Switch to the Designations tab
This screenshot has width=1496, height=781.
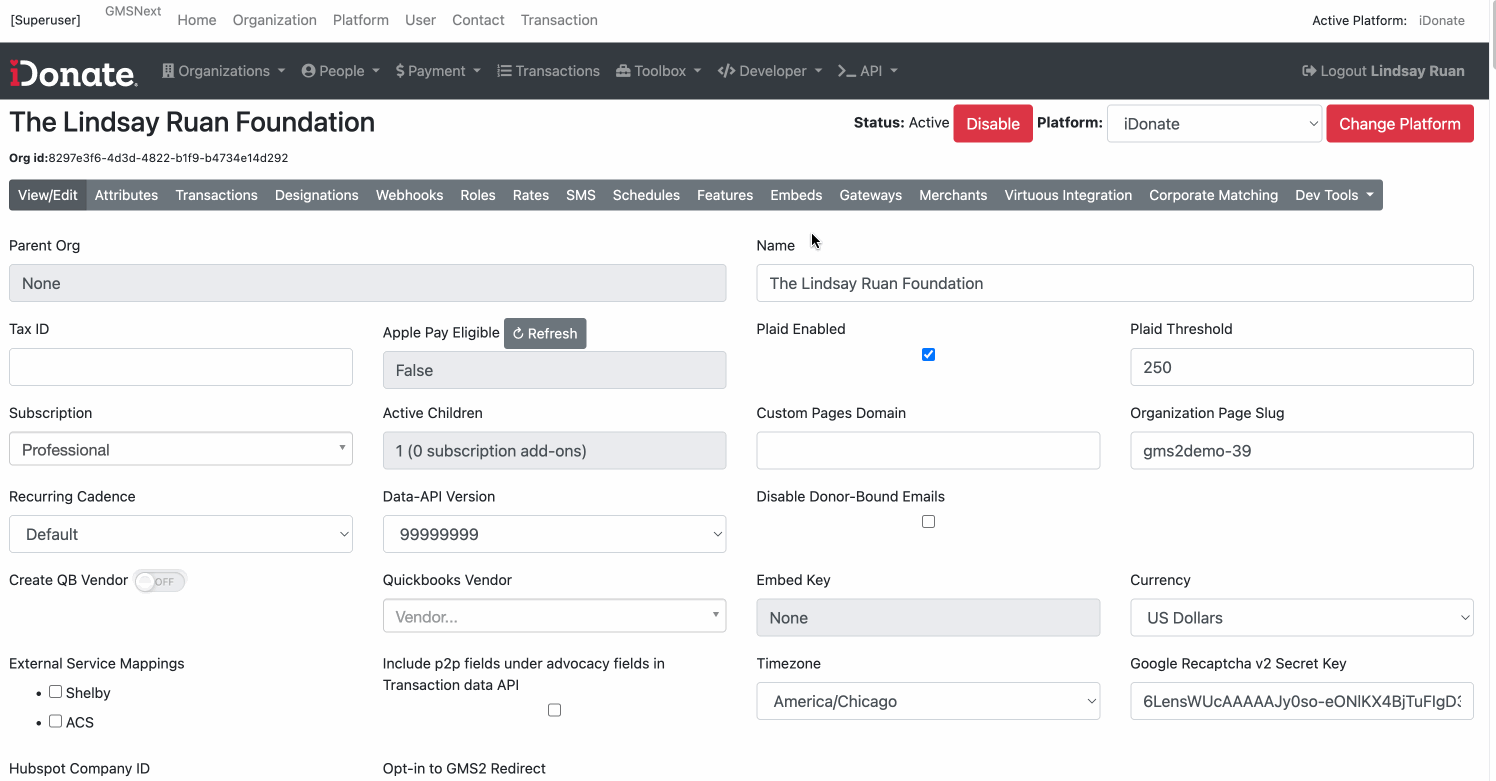click(x=316, y=195)
